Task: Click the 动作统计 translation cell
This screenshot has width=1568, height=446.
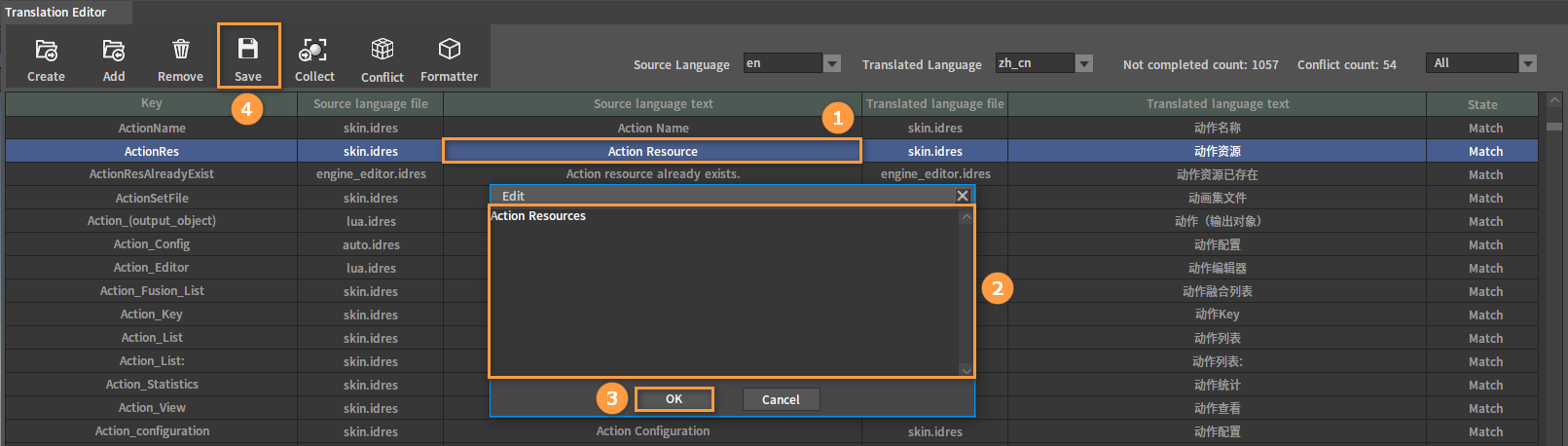Action: (1218, 385)
